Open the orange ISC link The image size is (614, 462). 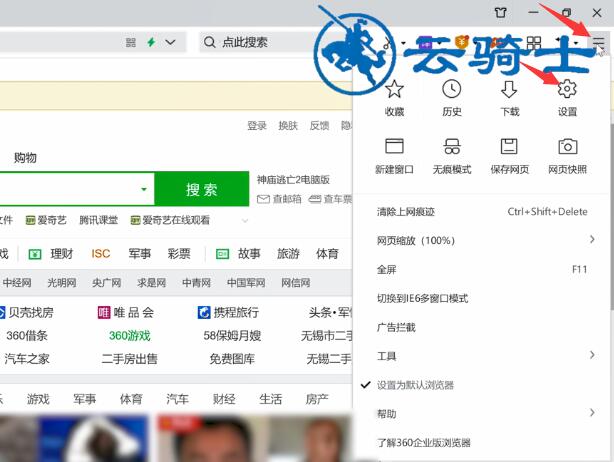(100, 254)
